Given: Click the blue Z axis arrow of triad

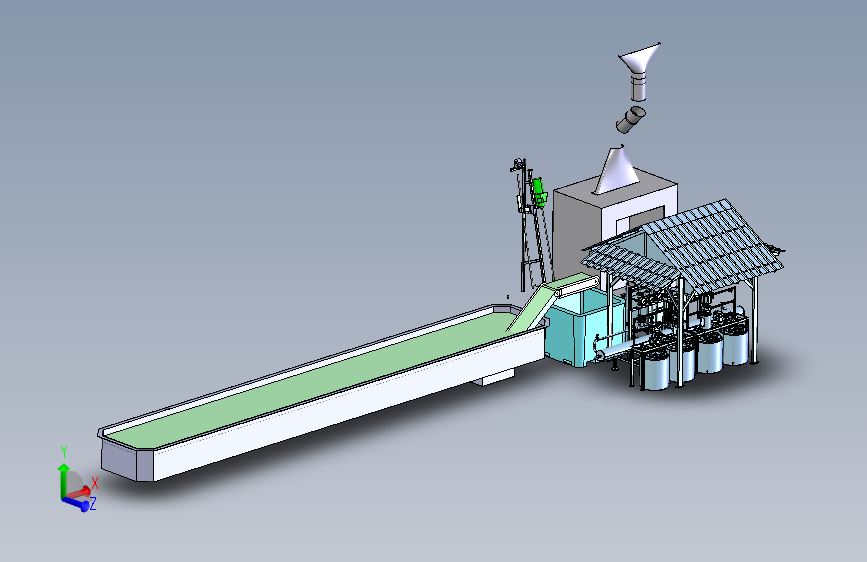Looking at the screenshot, I should (77, 503).
